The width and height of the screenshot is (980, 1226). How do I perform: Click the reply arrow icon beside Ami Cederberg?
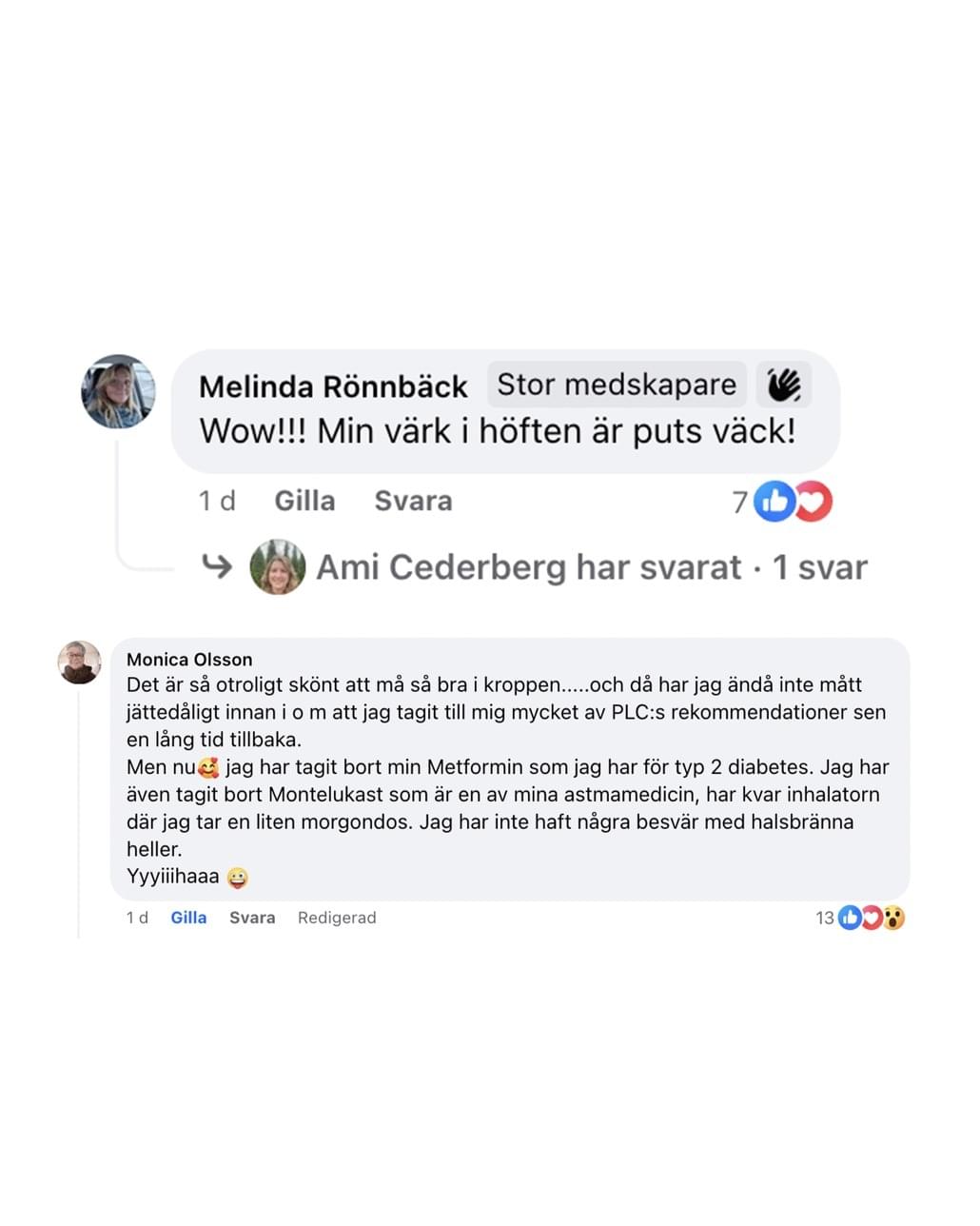217,567
